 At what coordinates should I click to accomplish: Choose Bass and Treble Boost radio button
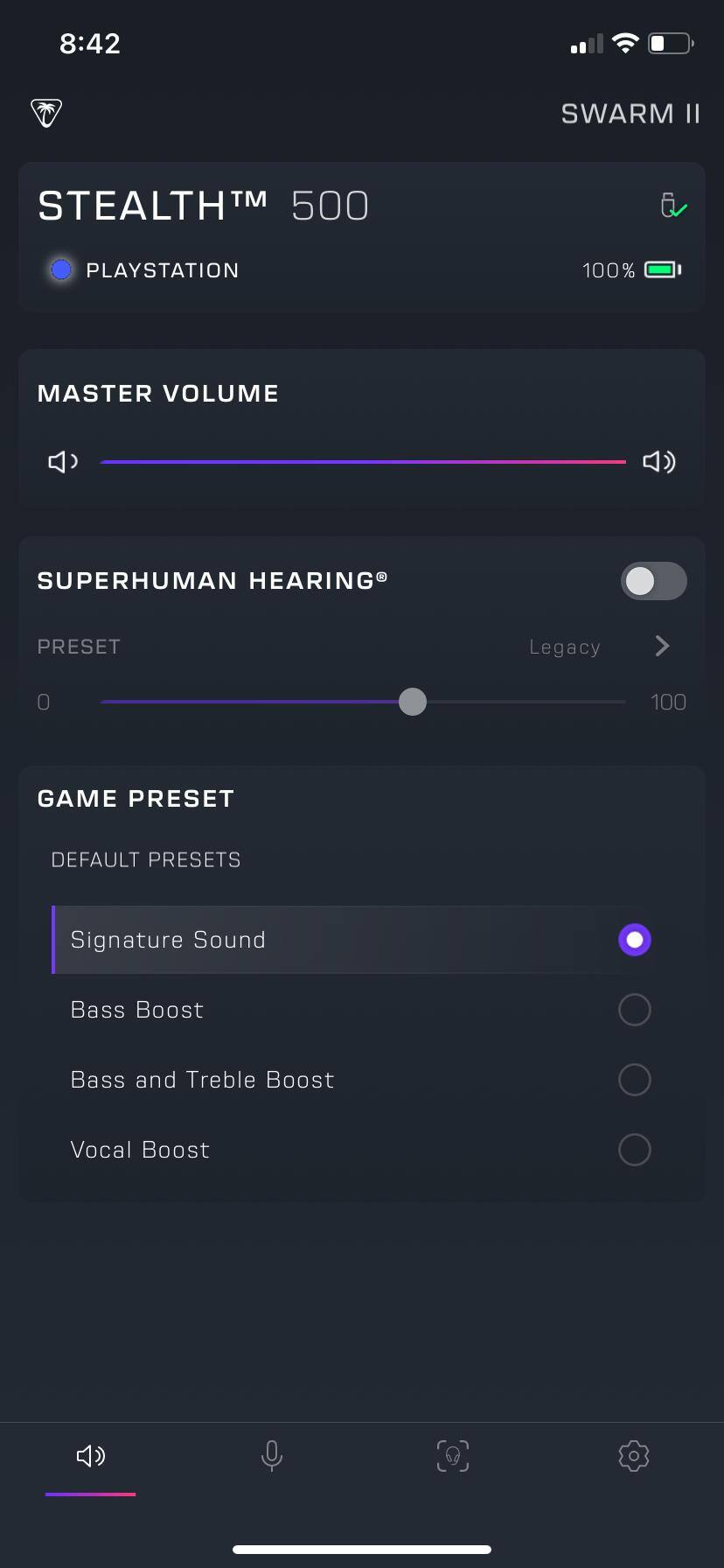click(x=634, y=1080)
